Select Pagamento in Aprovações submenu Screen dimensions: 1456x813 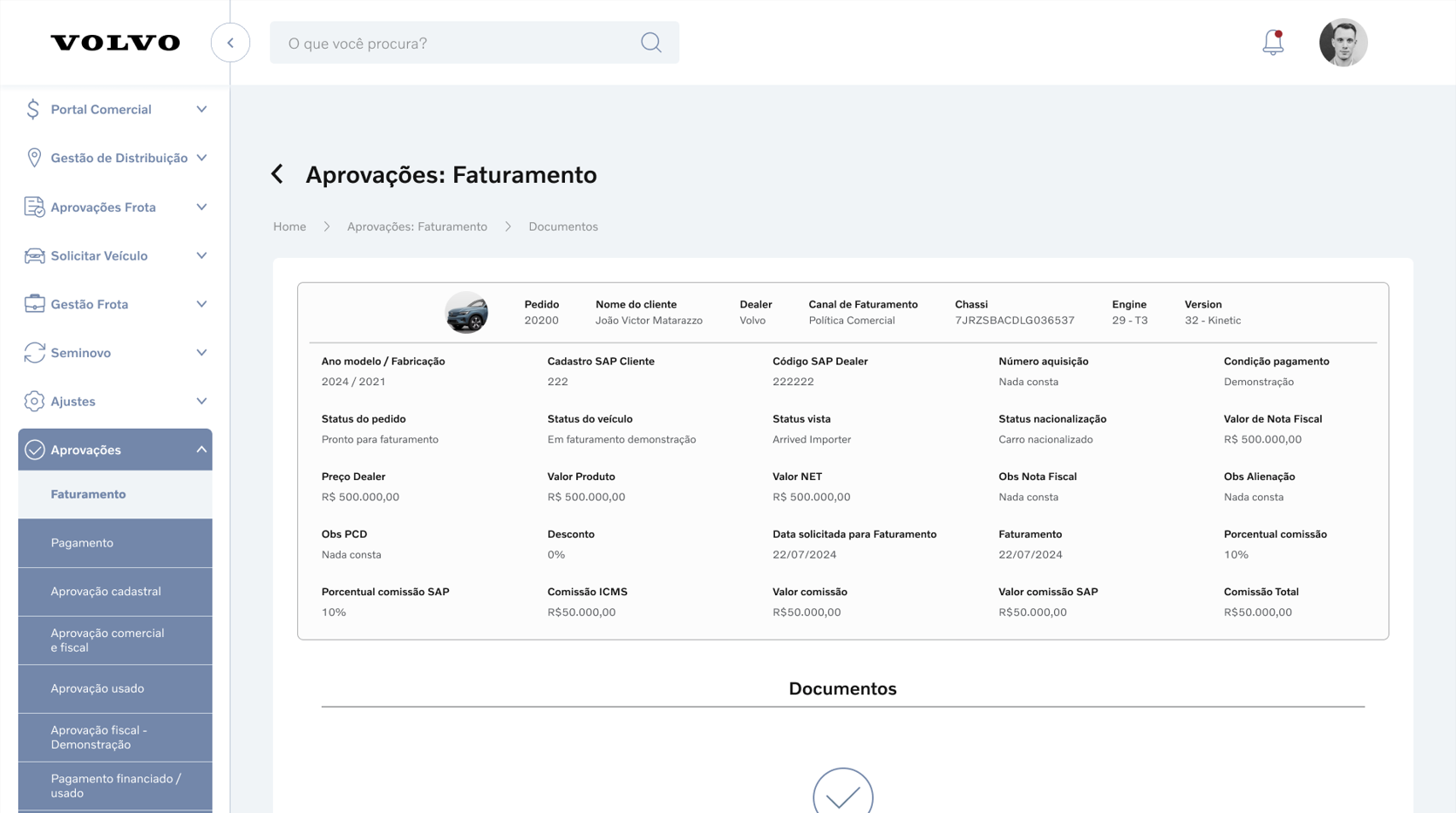[x=82, y=543]
